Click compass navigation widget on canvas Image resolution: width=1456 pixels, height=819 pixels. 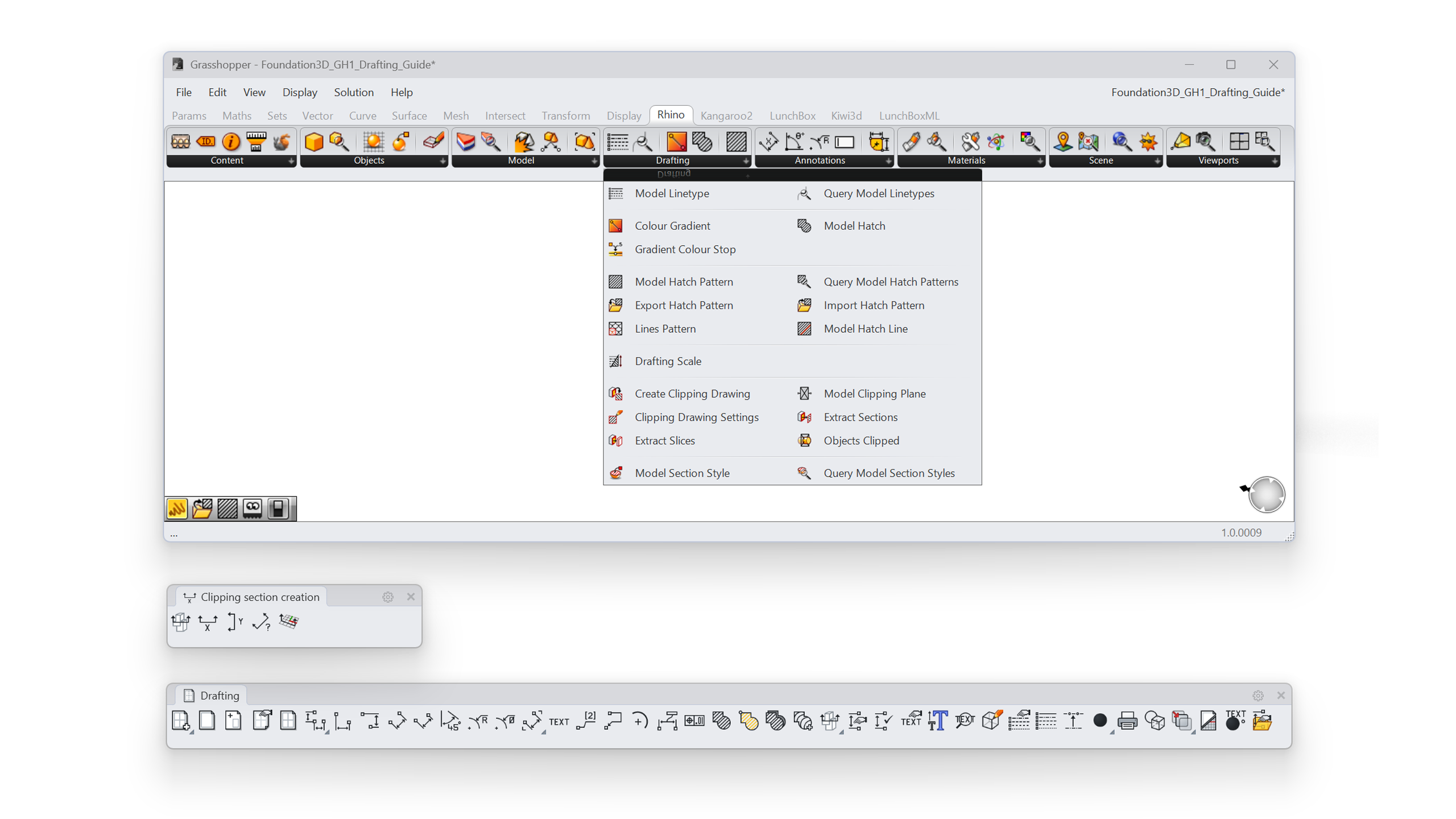1266,494
